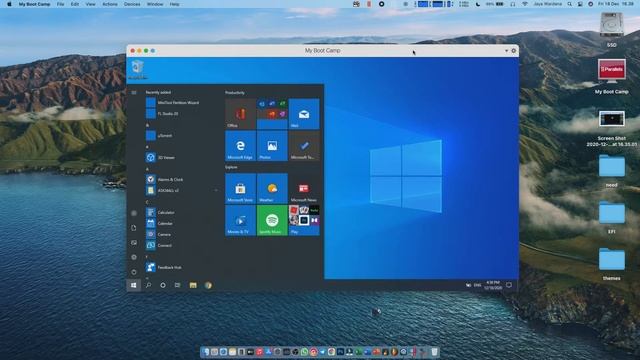Open Finder in the Dock
Viewport: 640px width, 360px height.
(x=205, y=351)
